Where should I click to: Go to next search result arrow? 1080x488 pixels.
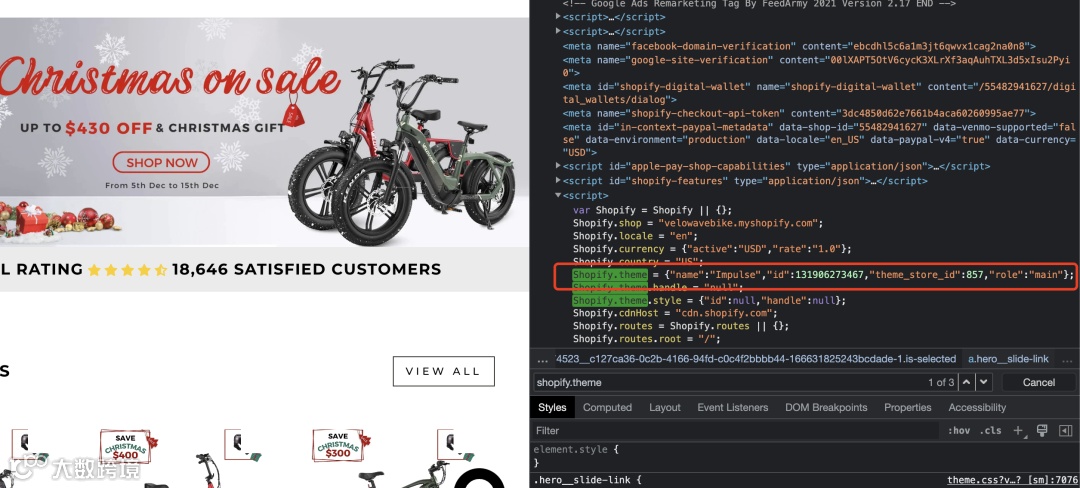pyautogui.click(x=984, y=382)
